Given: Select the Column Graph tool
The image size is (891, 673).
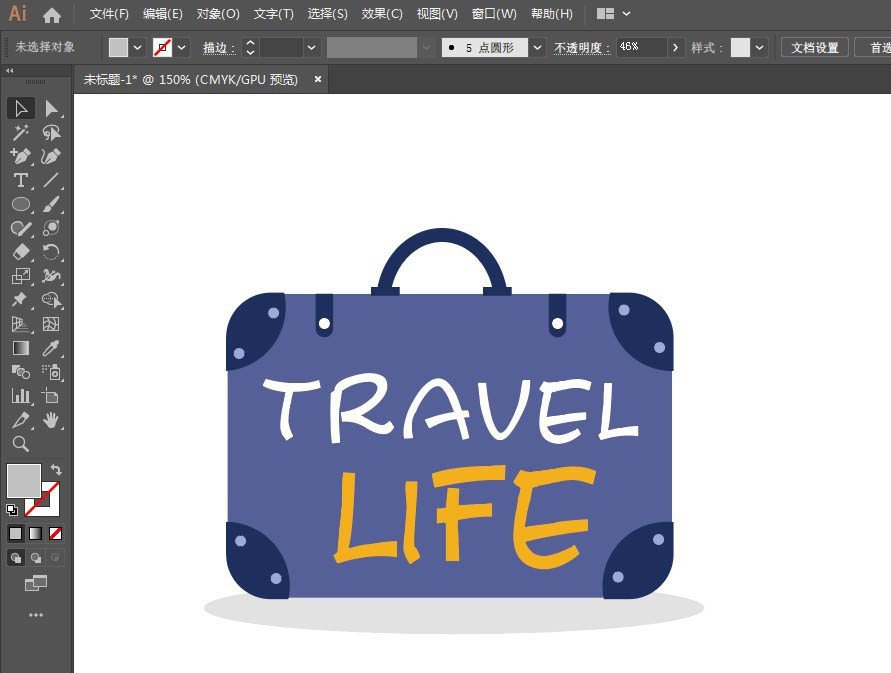Looking at the screenshot, I should tap(21, 396).
